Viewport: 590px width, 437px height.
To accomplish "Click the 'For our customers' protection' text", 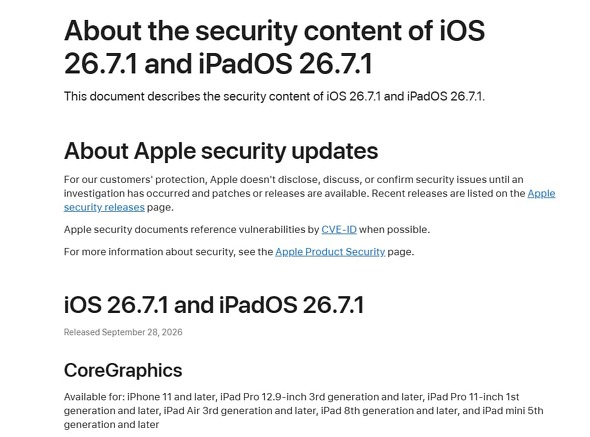I will coord(135,180).
